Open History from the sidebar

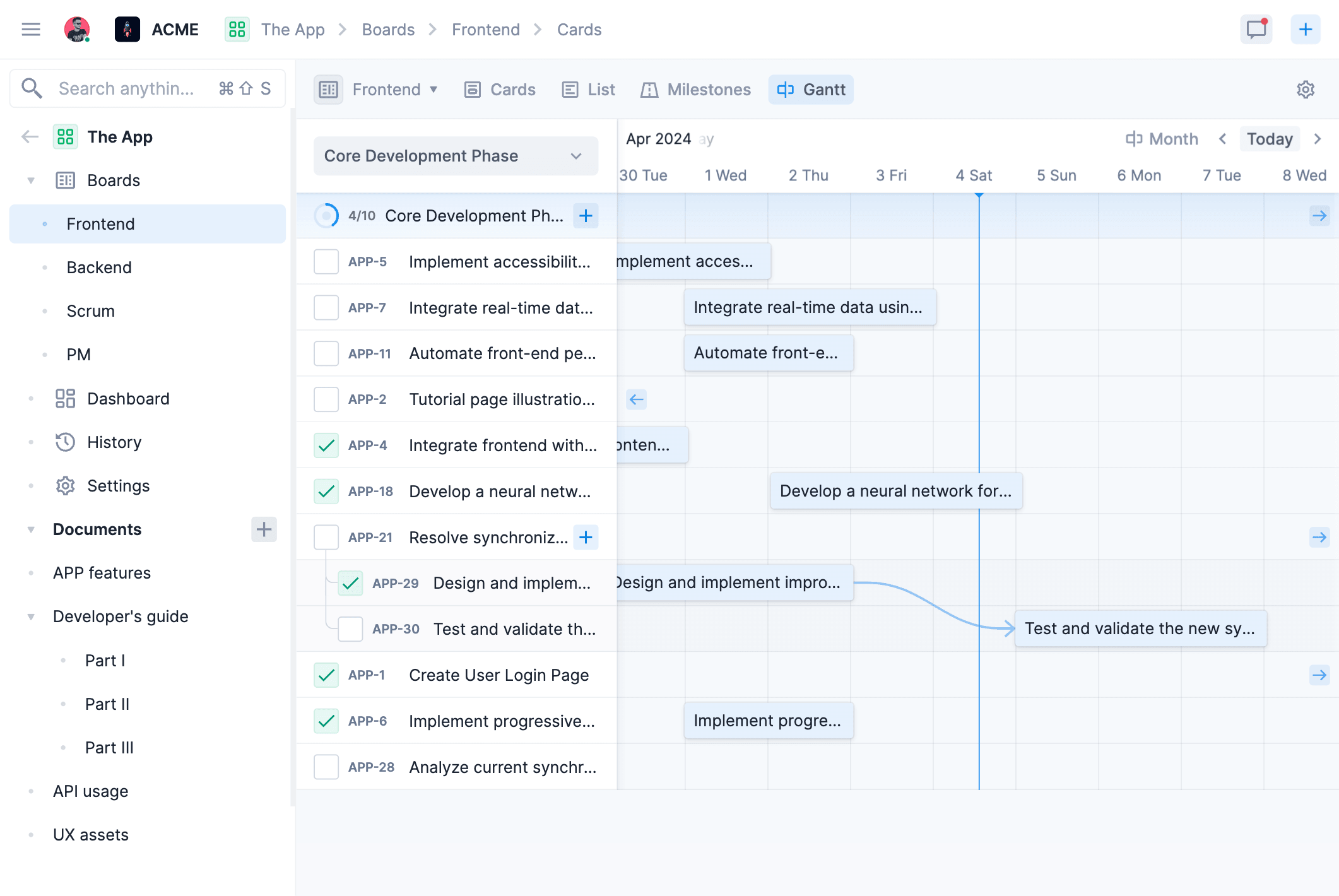pyautogui.click(x=114, y=442)
